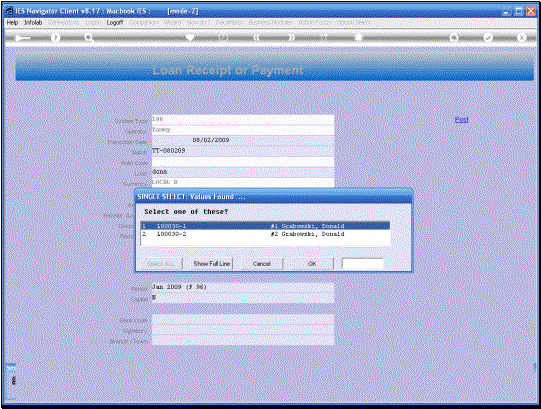Viewport: 541px width, 409px height.
Task: Open the Help menu
Action: point(12,22)
